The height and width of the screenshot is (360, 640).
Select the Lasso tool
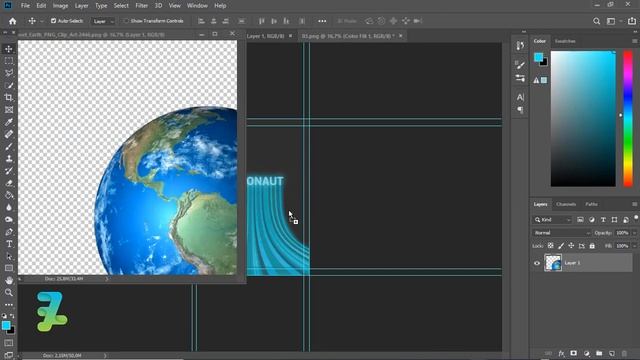(9, 73)
